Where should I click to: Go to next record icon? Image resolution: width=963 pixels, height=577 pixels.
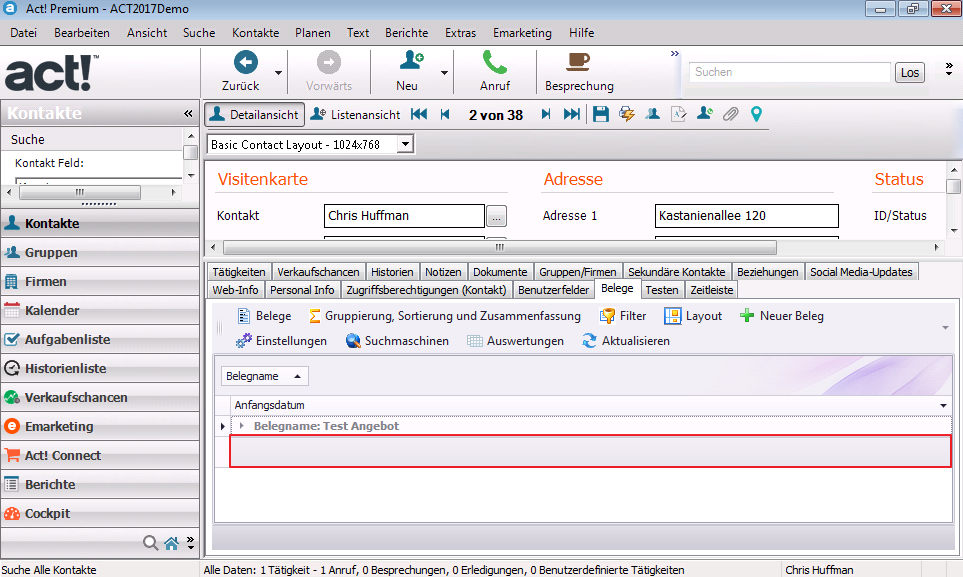point(545,114)
